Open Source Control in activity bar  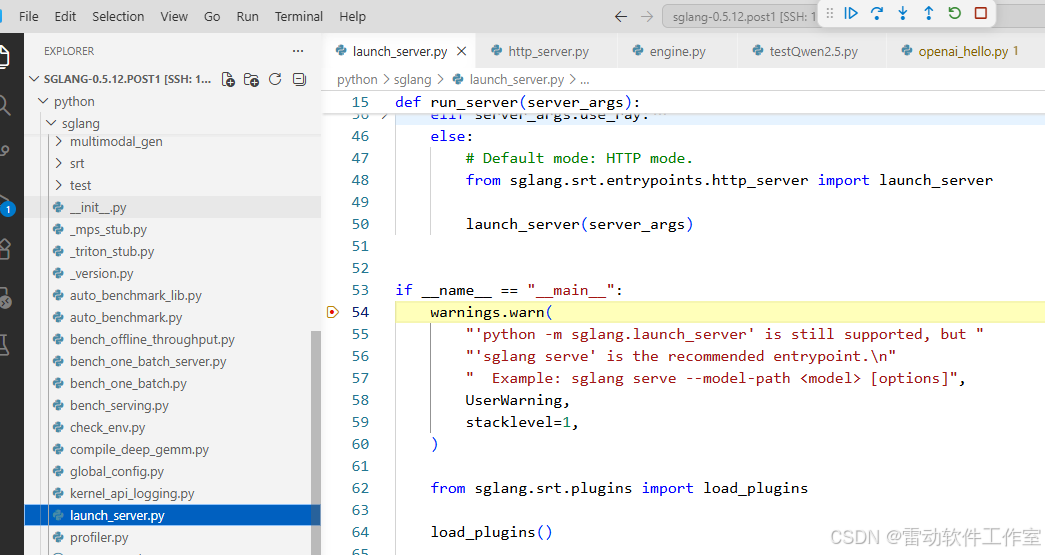3,153
